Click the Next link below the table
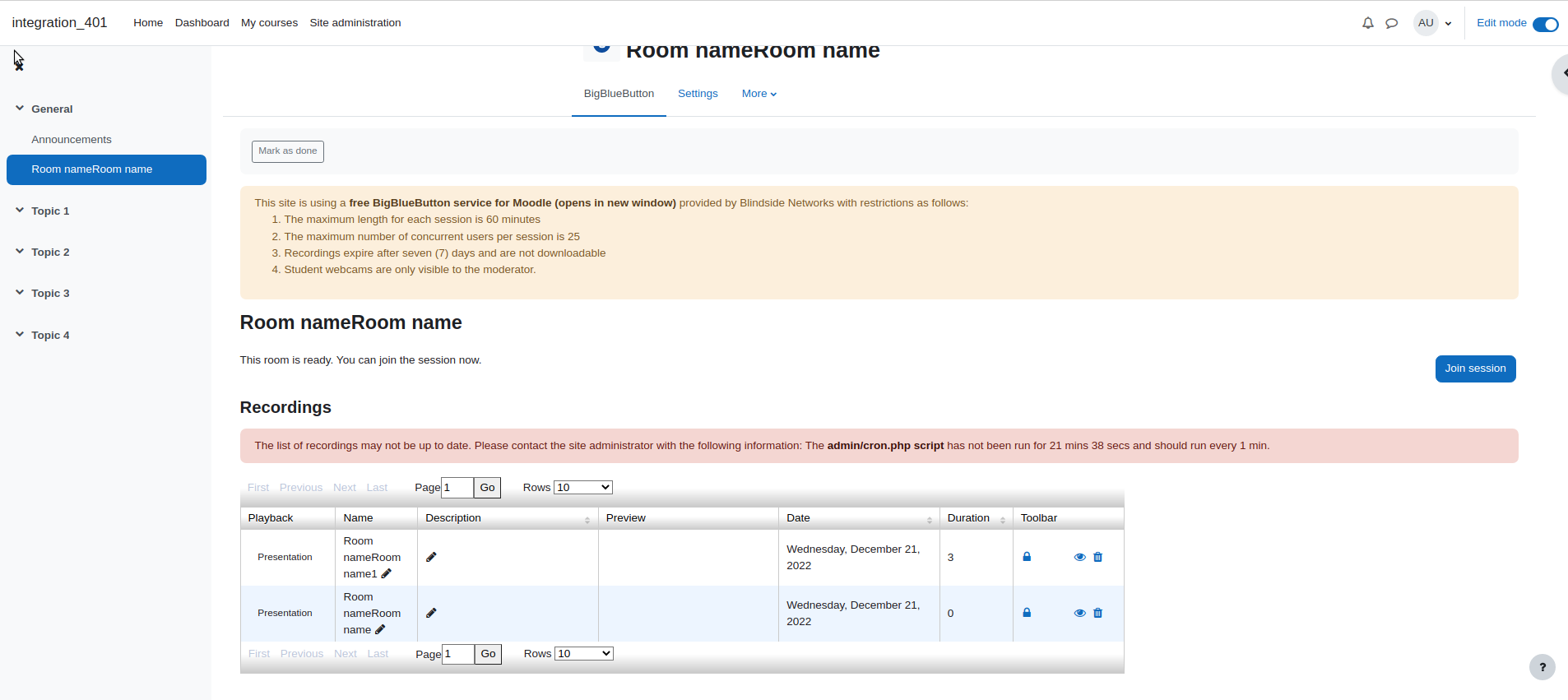 346,654
